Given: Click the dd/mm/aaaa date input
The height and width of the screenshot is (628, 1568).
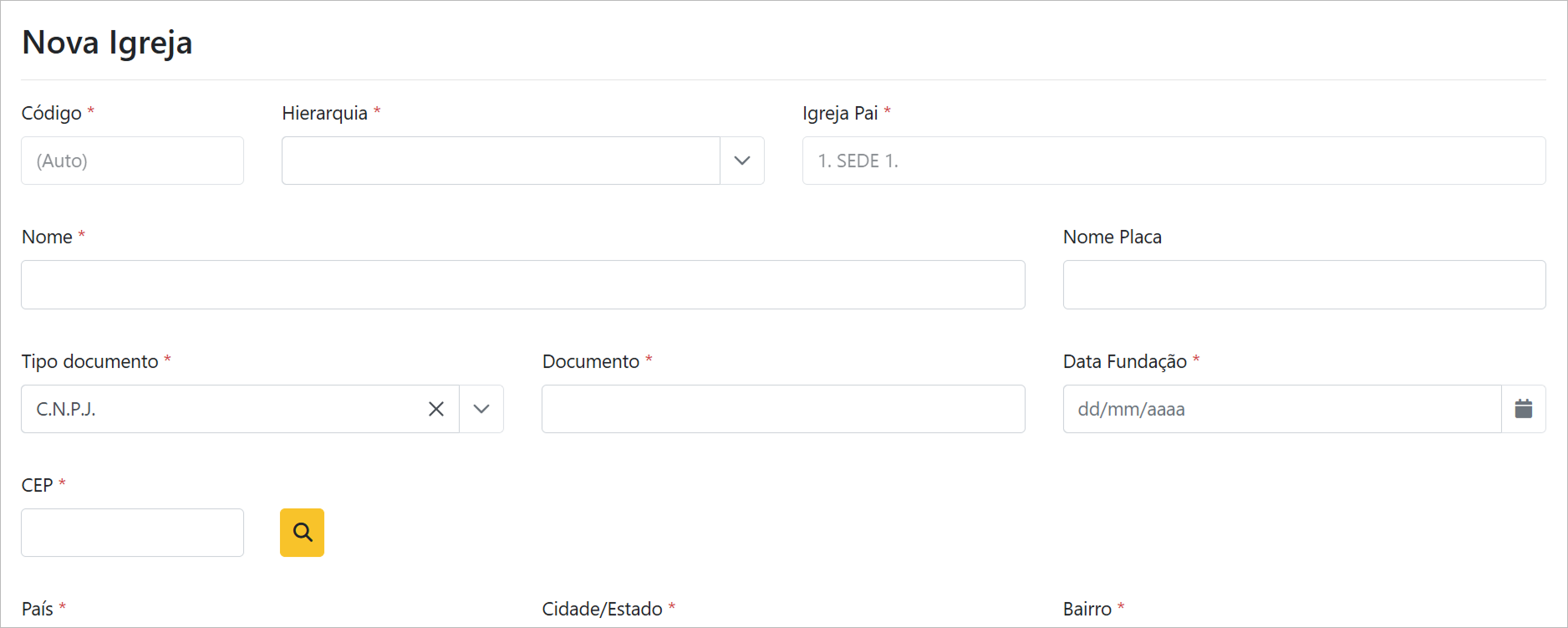Looking at the screenshot, I should 1281,409.
